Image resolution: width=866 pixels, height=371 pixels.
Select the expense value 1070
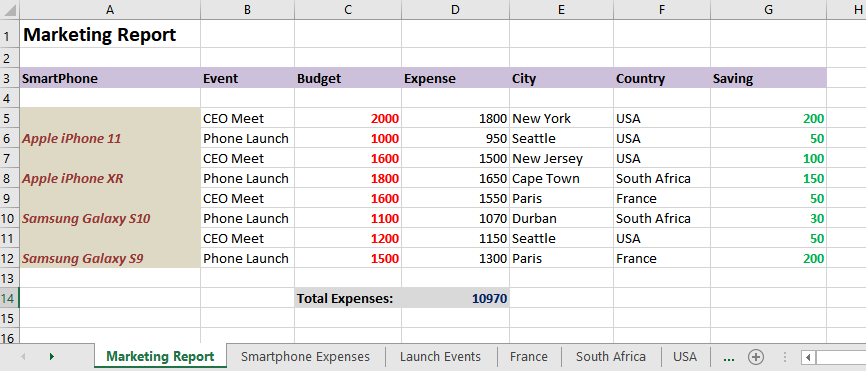click(x=455, y=218)
